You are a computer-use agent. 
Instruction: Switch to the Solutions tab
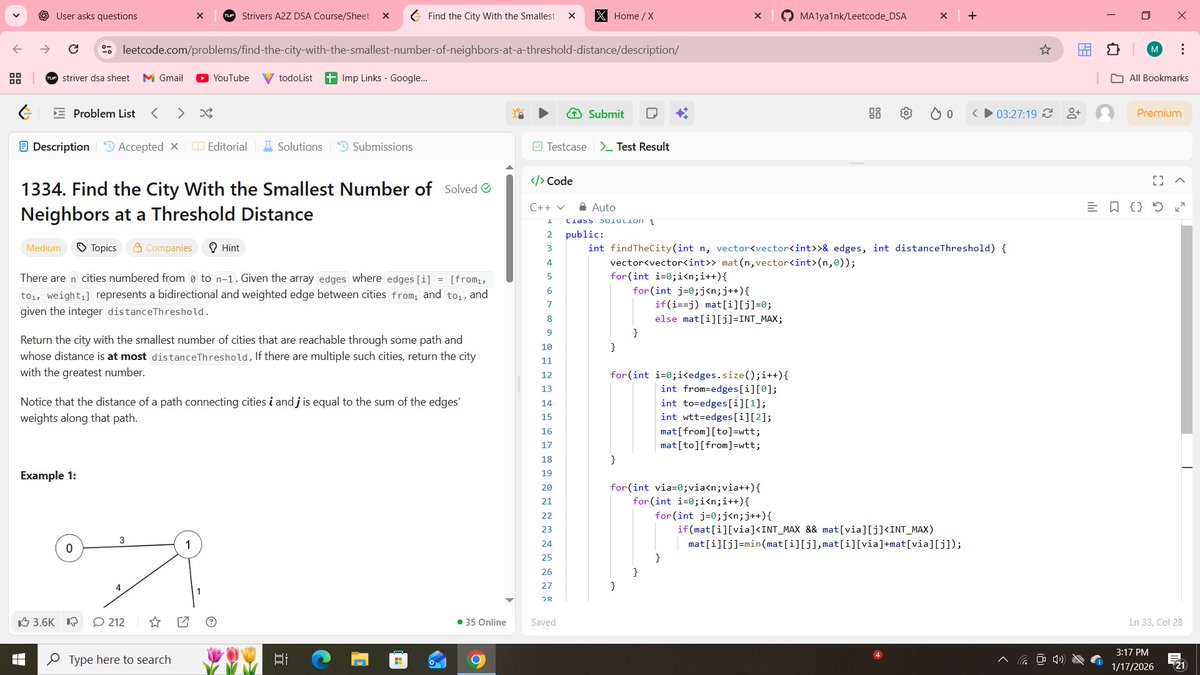pos(292,146)
